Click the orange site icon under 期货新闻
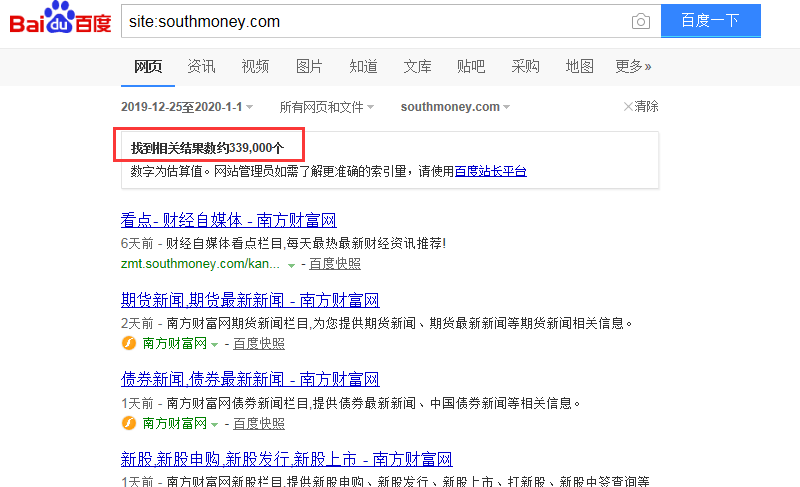 pyautogui.click(x=129, y=343)
